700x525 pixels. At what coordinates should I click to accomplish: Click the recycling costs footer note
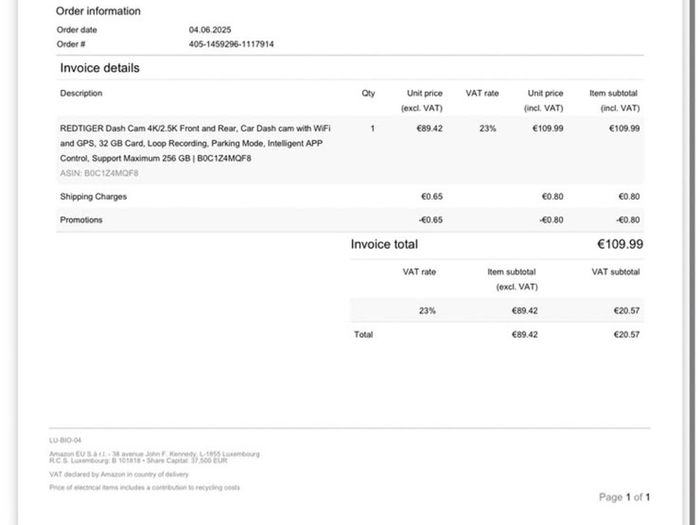pos(145,488)
